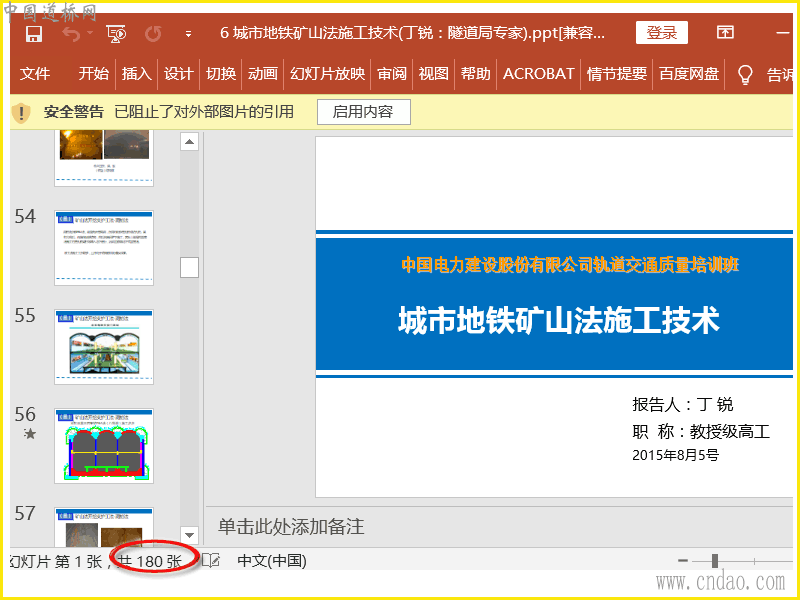Click slide count status 共 180 张
Viewport: 800px width, 600px height.
pos(150,562)
